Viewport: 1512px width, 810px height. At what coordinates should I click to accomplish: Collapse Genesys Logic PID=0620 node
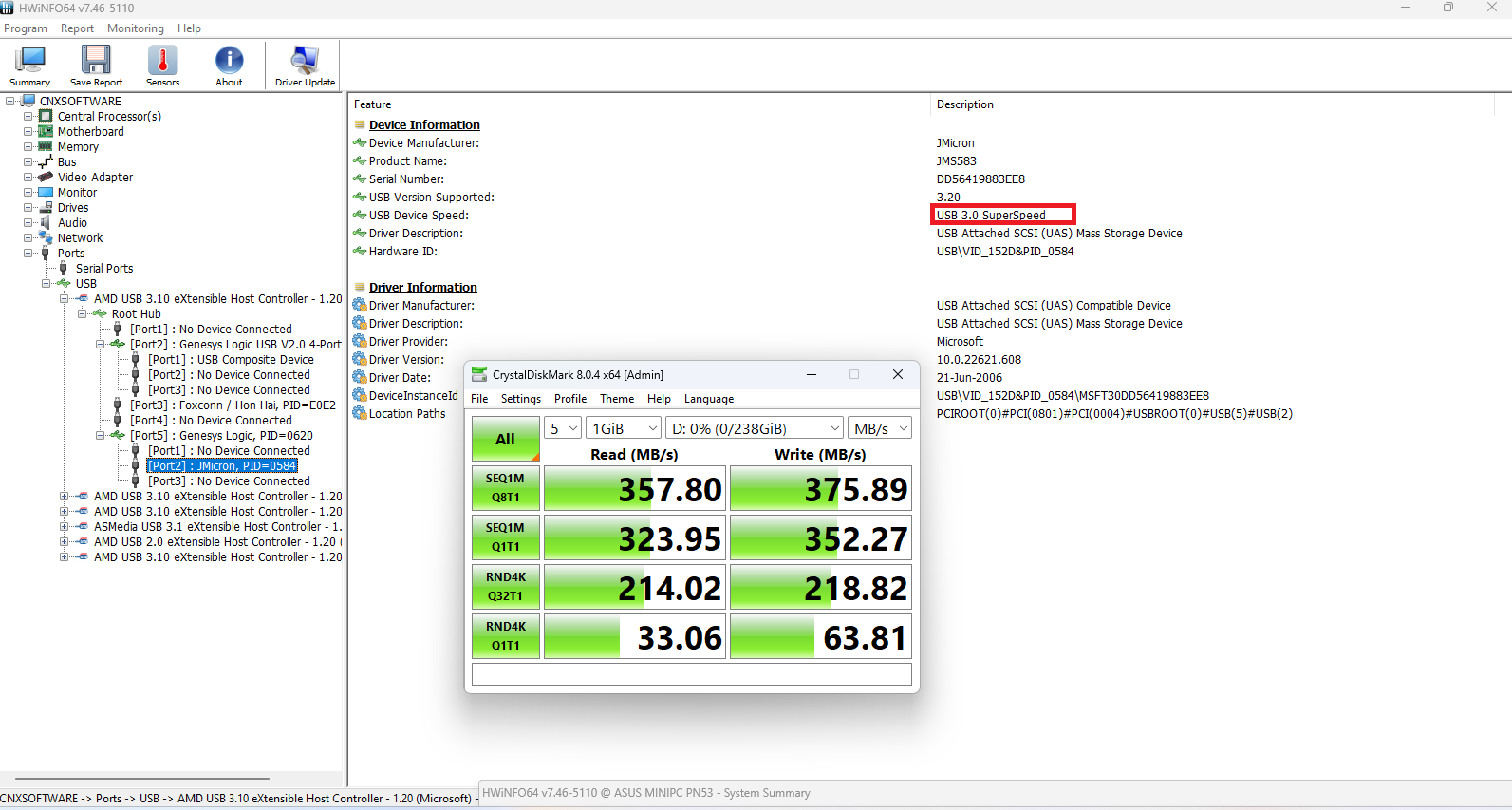click(100, 435)
